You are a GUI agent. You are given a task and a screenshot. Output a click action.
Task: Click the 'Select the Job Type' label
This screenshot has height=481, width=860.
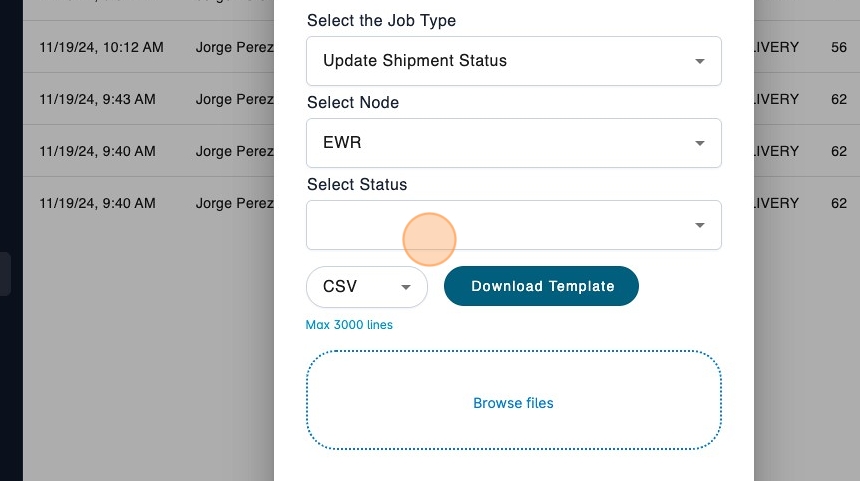point(381,20)
